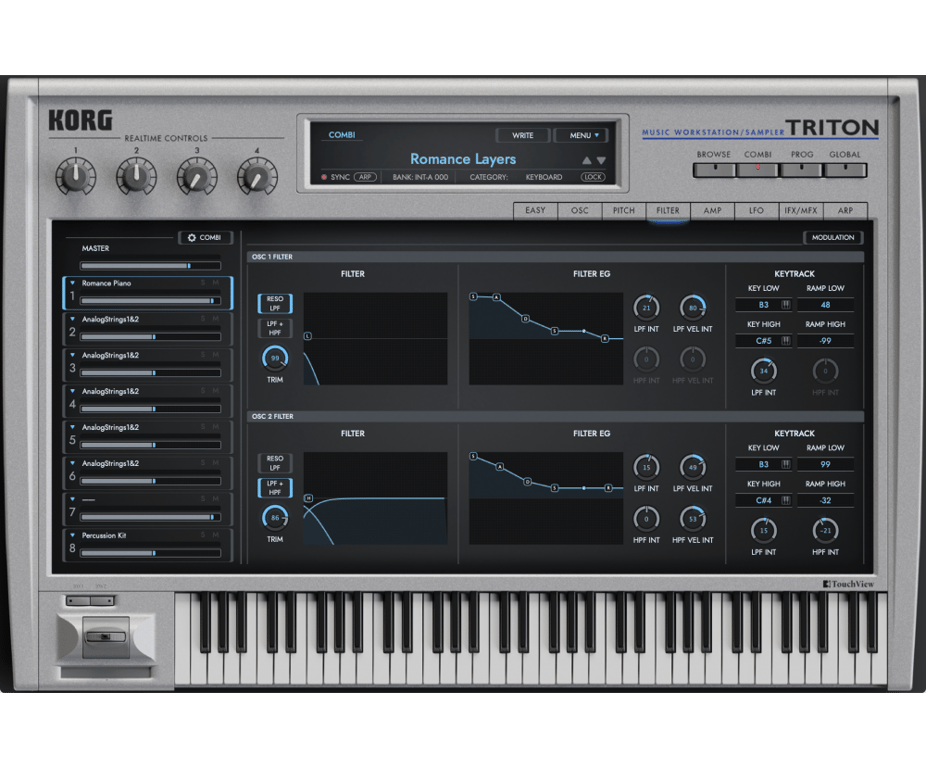Switch to the OSC tab
This screenshot has width=926, height=768.
click(x=580, y=210)
